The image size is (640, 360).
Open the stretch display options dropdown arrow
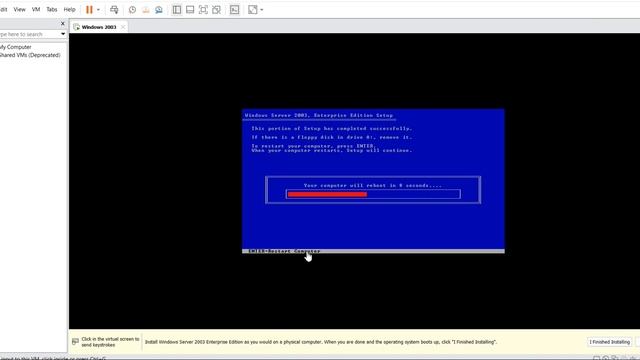tap(262, 10)
